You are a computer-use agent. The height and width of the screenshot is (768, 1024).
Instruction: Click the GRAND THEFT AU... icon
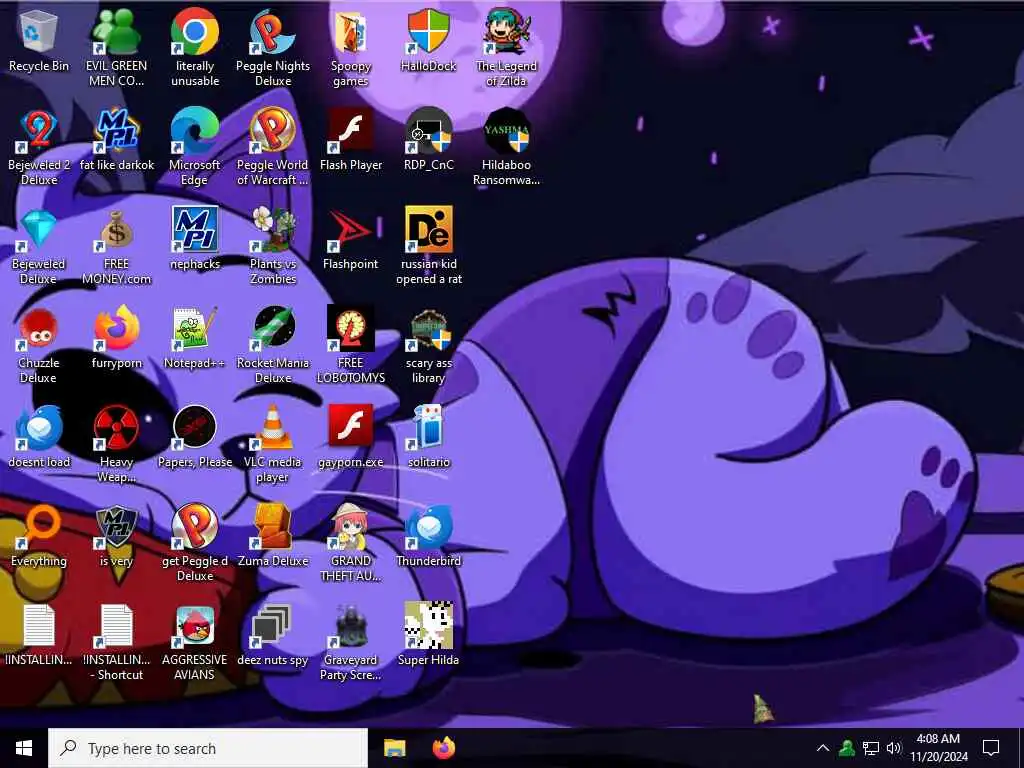click(x=351, y=528)
